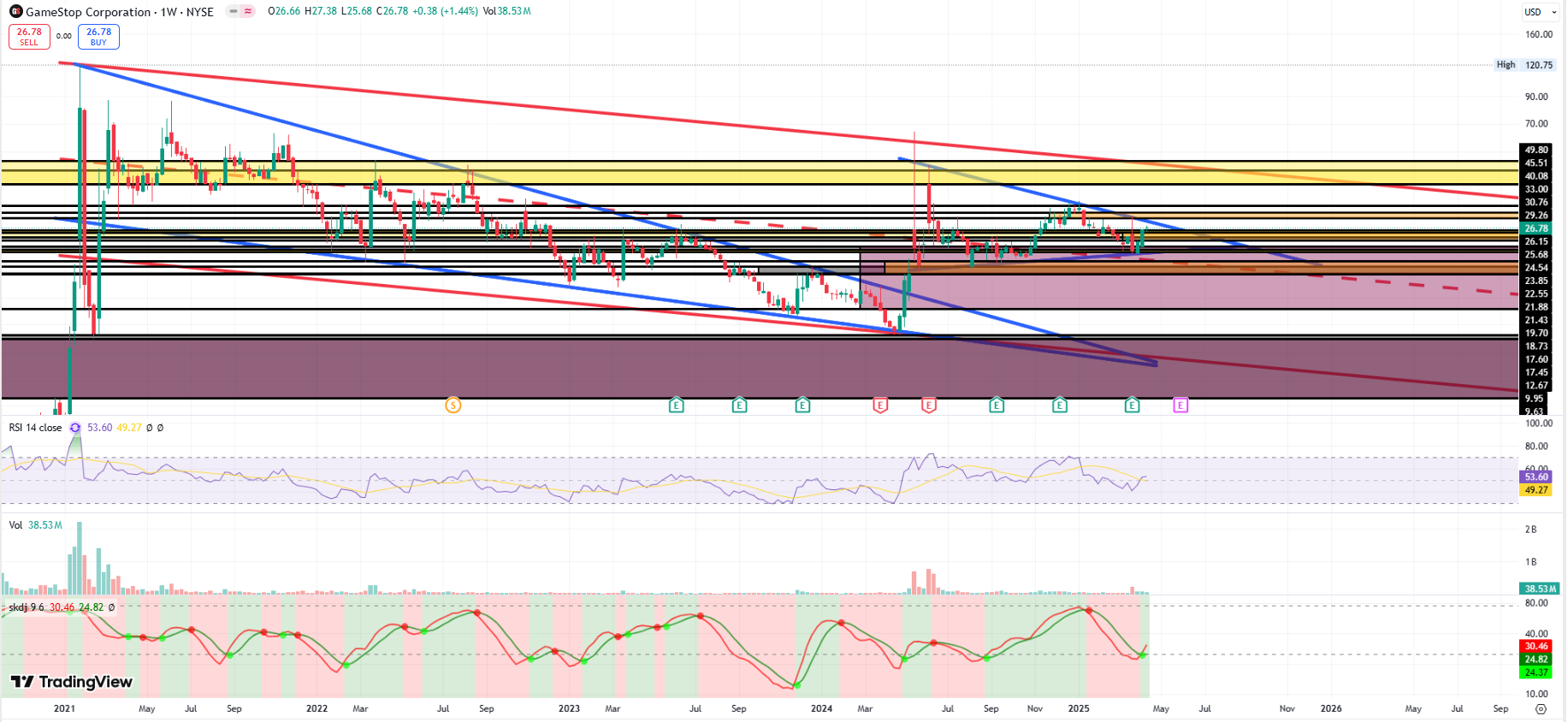Click the 160.00 price scale label
This screenshot has width=1568, height=722.
(1539, 35)
